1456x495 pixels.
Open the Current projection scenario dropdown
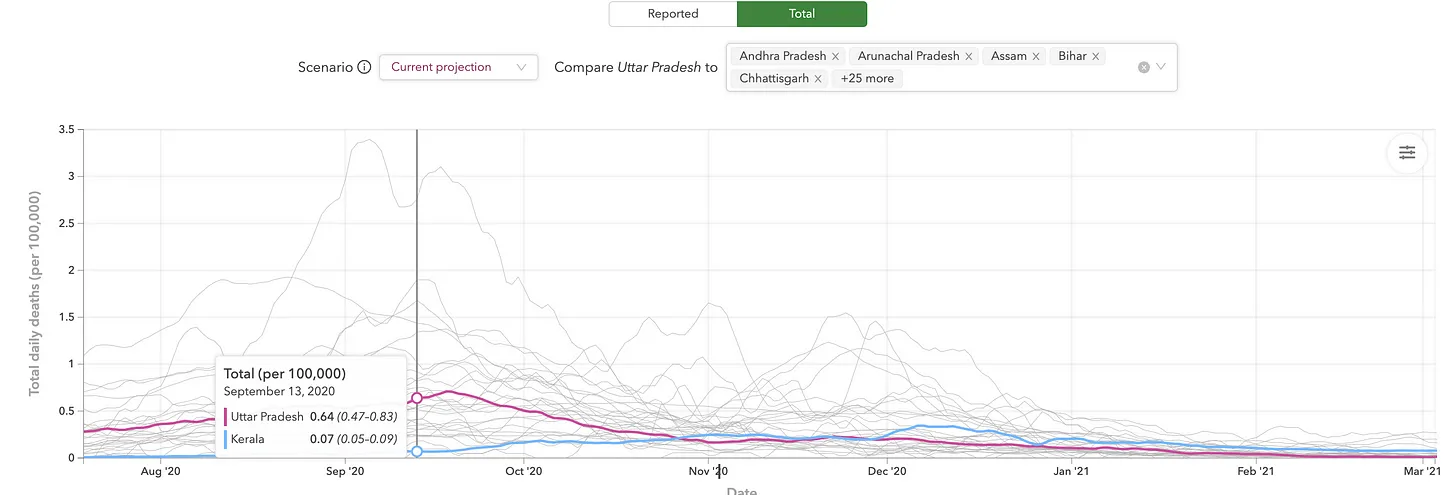coord(459,67)
